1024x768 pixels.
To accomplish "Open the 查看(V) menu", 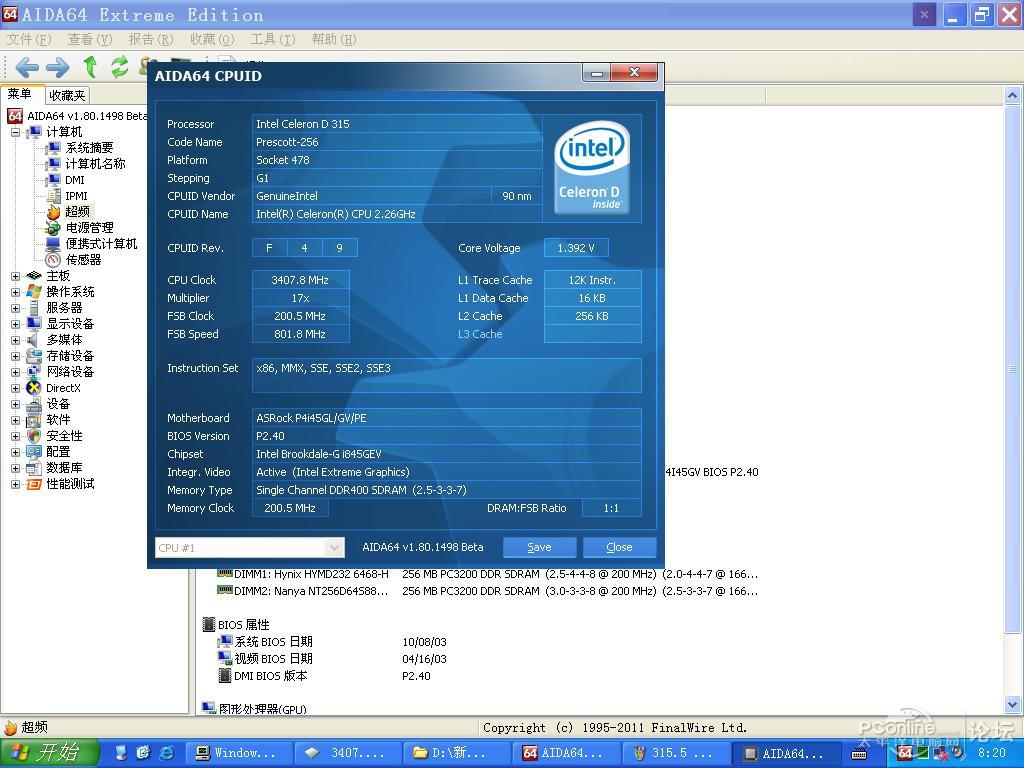I will point(90,40).
